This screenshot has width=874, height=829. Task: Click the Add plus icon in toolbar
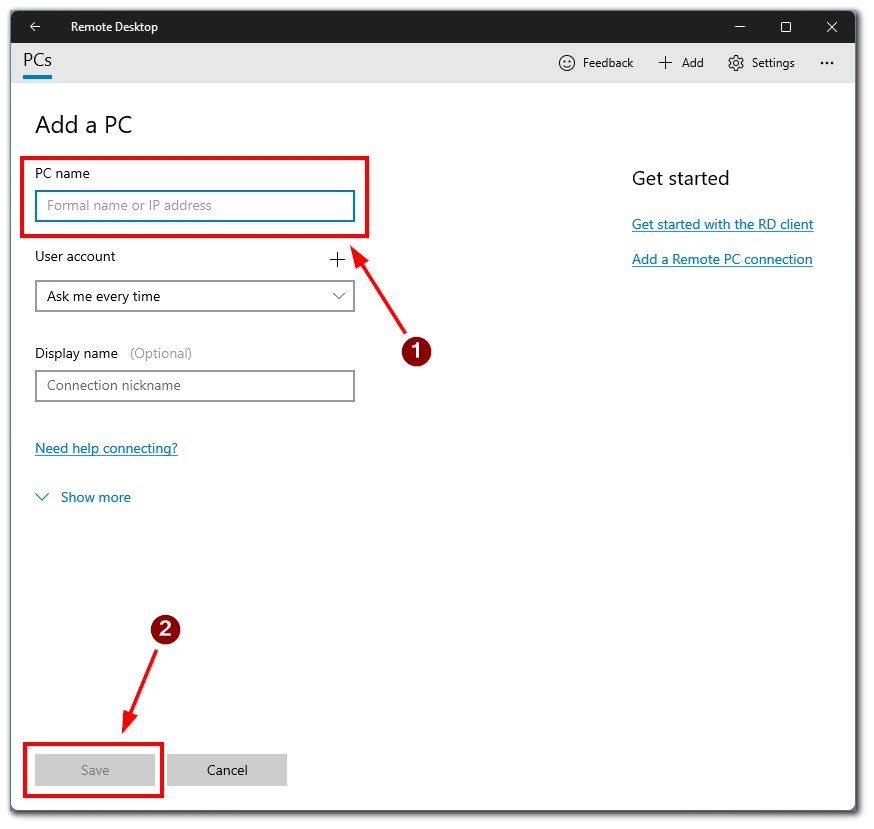tap(666, 63)
